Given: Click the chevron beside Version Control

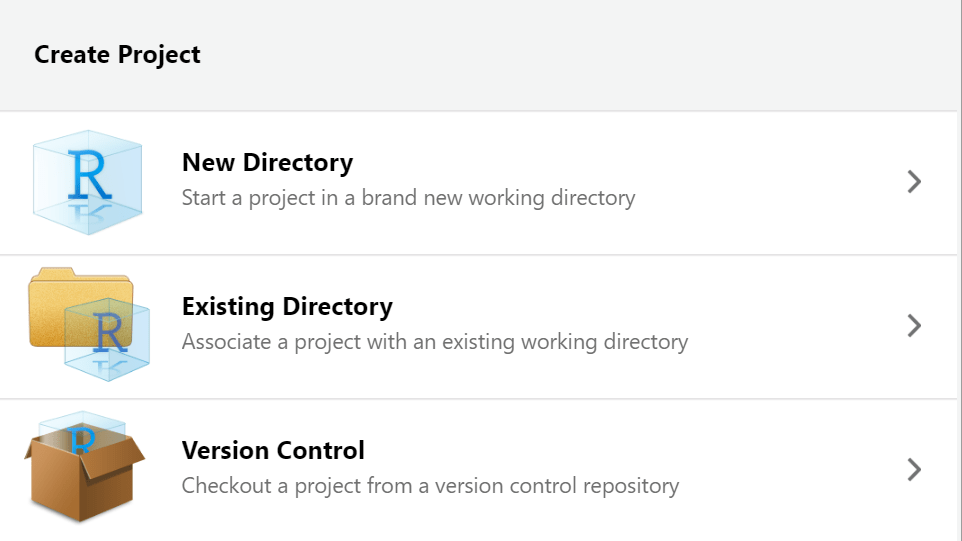Looking at the screenshot, I should click(913, 470).
